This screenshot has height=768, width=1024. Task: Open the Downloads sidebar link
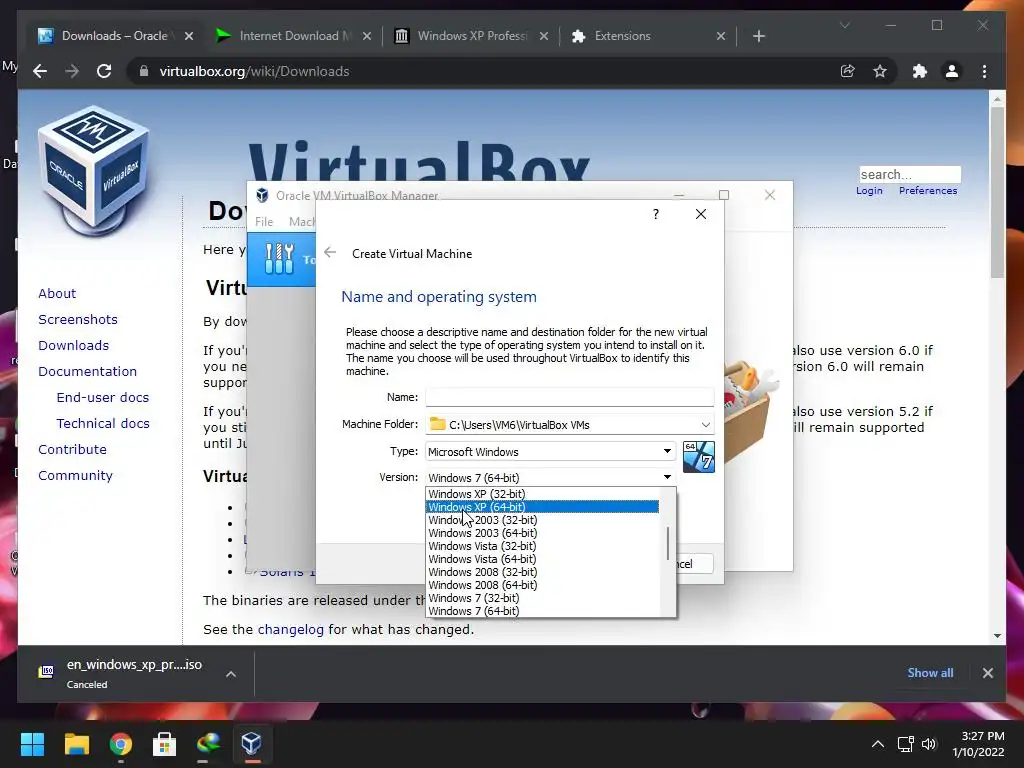tap(73, 345)
